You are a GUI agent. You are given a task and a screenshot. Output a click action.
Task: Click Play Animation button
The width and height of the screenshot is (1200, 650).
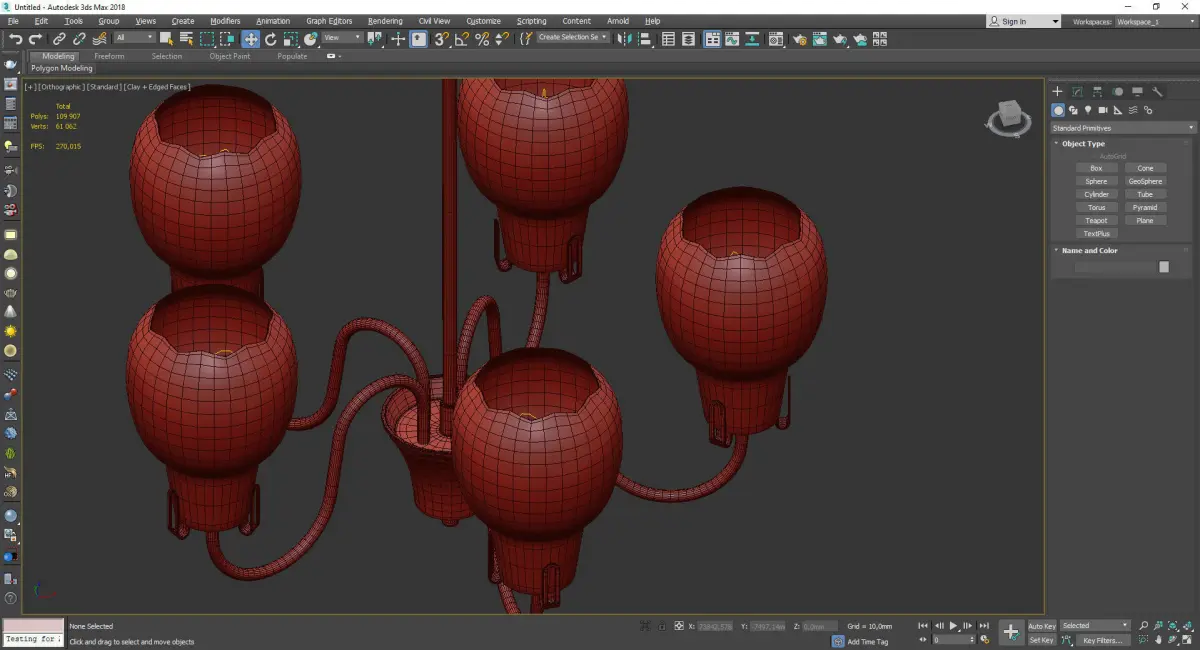(x=954, y=626)
